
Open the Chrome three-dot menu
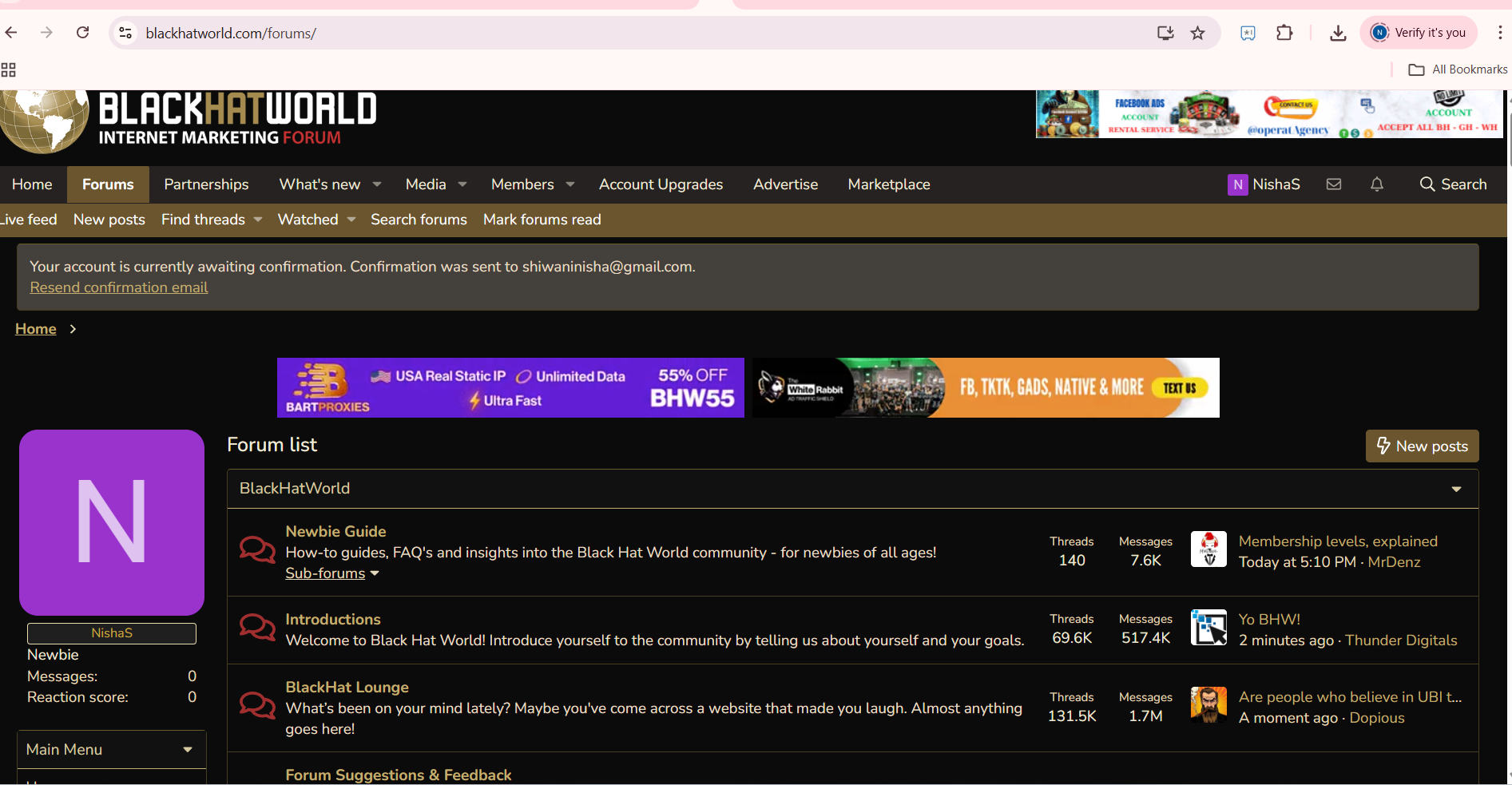click(1499, 33)
